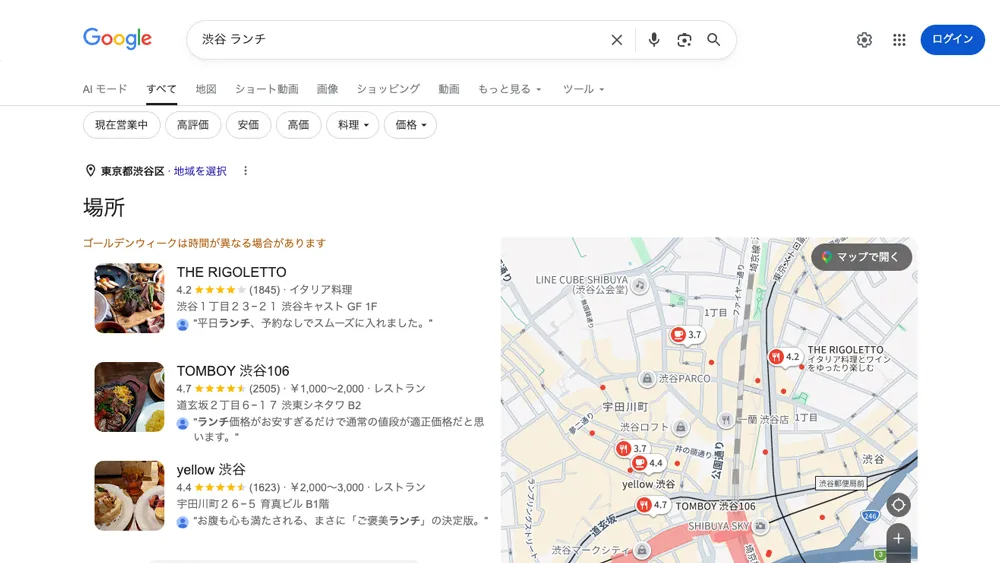This screenshot has width=1000, height=563.
Task: Toggle the 安価 filter chip
Action: pyautogui.click(x=248, y=125)
